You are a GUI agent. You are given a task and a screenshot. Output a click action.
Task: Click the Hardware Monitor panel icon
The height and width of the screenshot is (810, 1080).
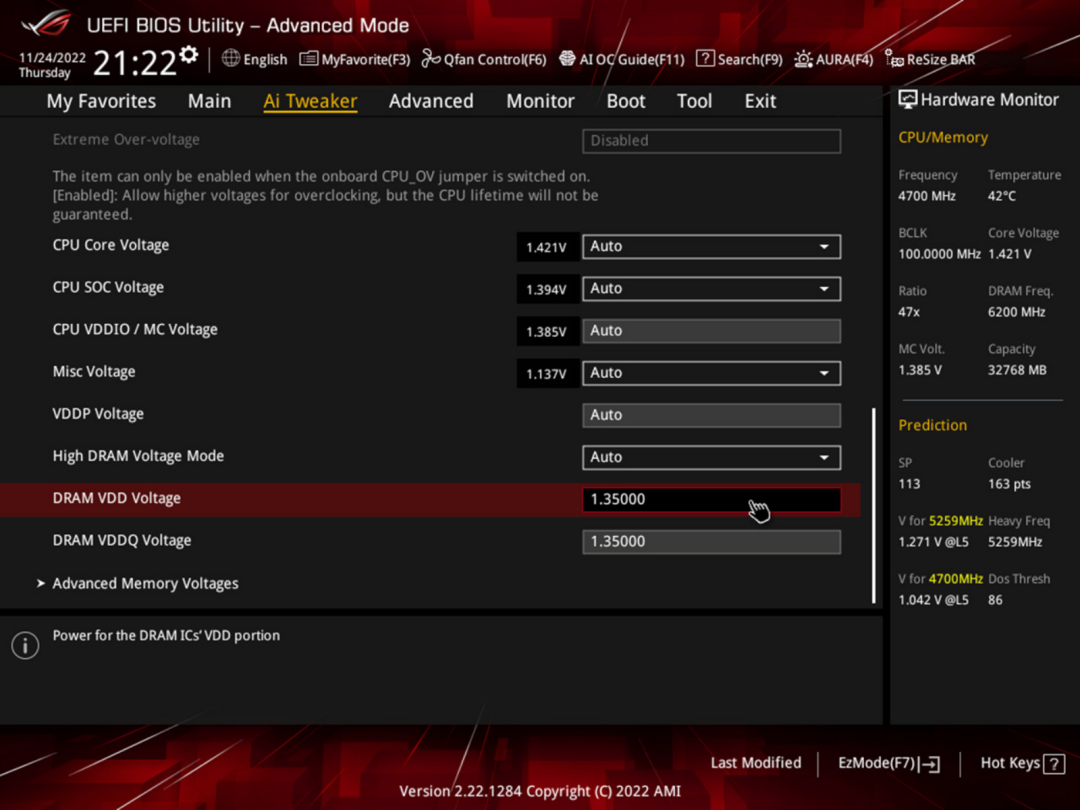[908, 100]
